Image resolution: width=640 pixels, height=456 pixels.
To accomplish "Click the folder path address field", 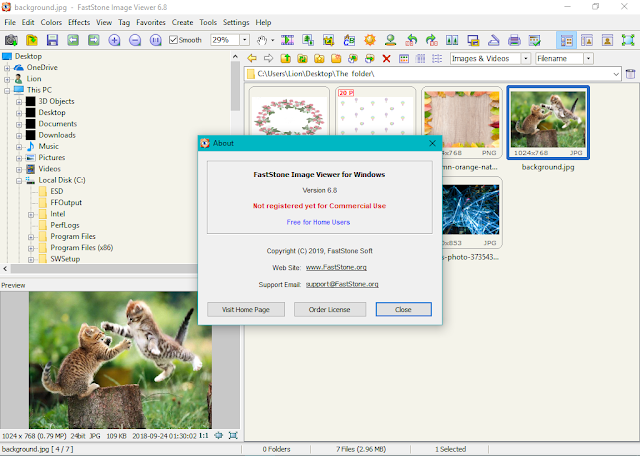I will 433,74.
